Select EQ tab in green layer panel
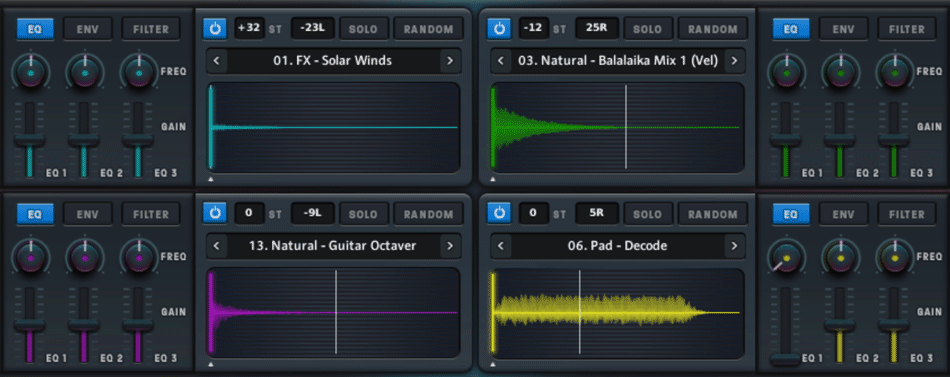The width and height of the screenshot is (950, 377). [x=791, y=28]
